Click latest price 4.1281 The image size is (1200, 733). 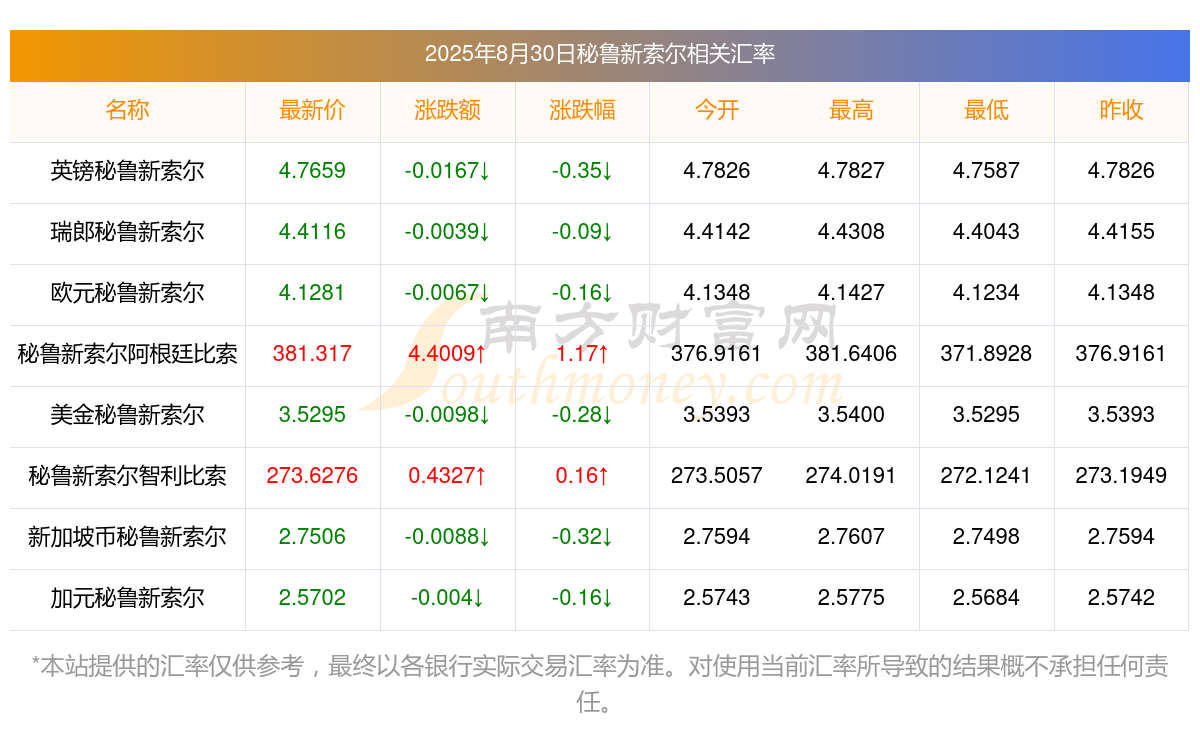pos(313,293)
